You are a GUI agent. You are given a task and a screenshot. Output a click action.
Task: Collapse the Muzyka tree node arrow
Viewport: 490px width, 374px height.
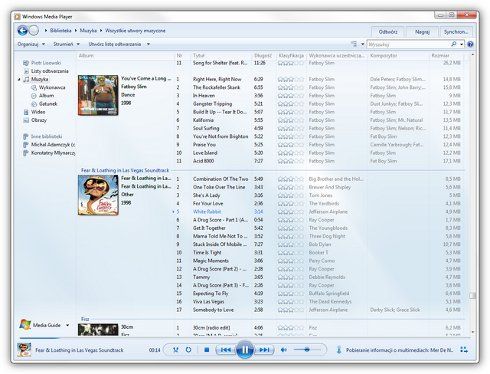click(19, 79)
